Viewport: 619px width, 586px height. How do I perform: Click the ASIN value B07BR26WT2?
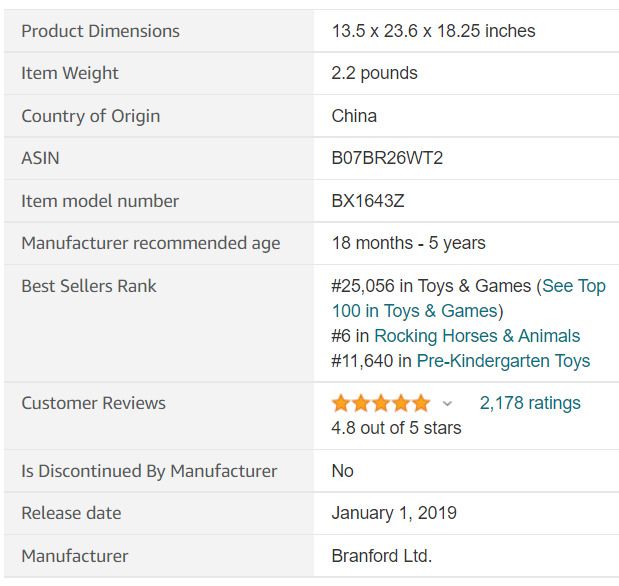tap(387, 158)
